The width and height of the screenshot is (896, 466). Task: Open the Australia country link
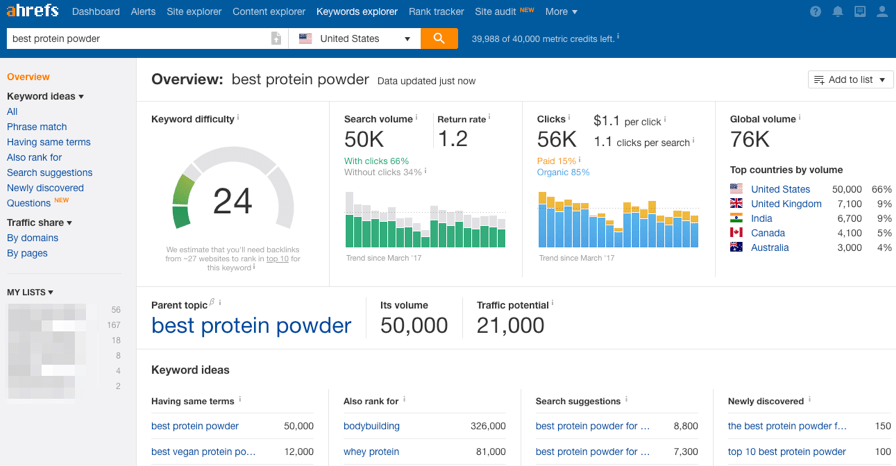click(x=770, y=247)
